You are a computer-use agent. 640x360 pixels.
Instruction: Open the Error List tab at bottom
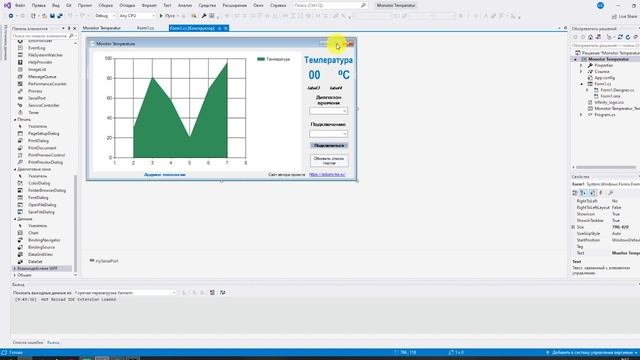pyautogui.click(x=28, y=342)
